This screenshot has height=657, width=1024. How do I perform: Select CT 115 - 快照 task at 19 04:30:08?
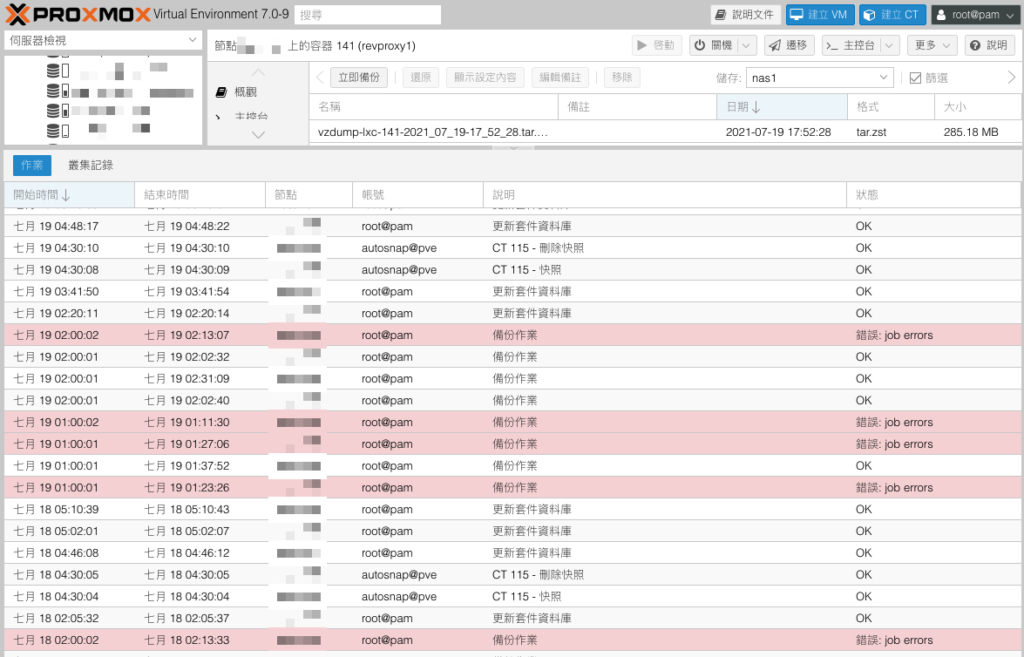tap(512, 270)
